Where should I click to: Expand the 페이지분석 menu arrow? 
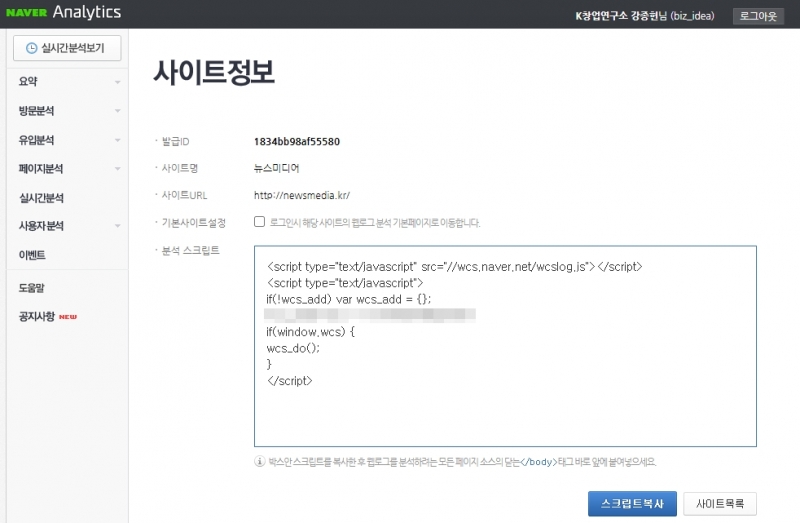[118, 168]
